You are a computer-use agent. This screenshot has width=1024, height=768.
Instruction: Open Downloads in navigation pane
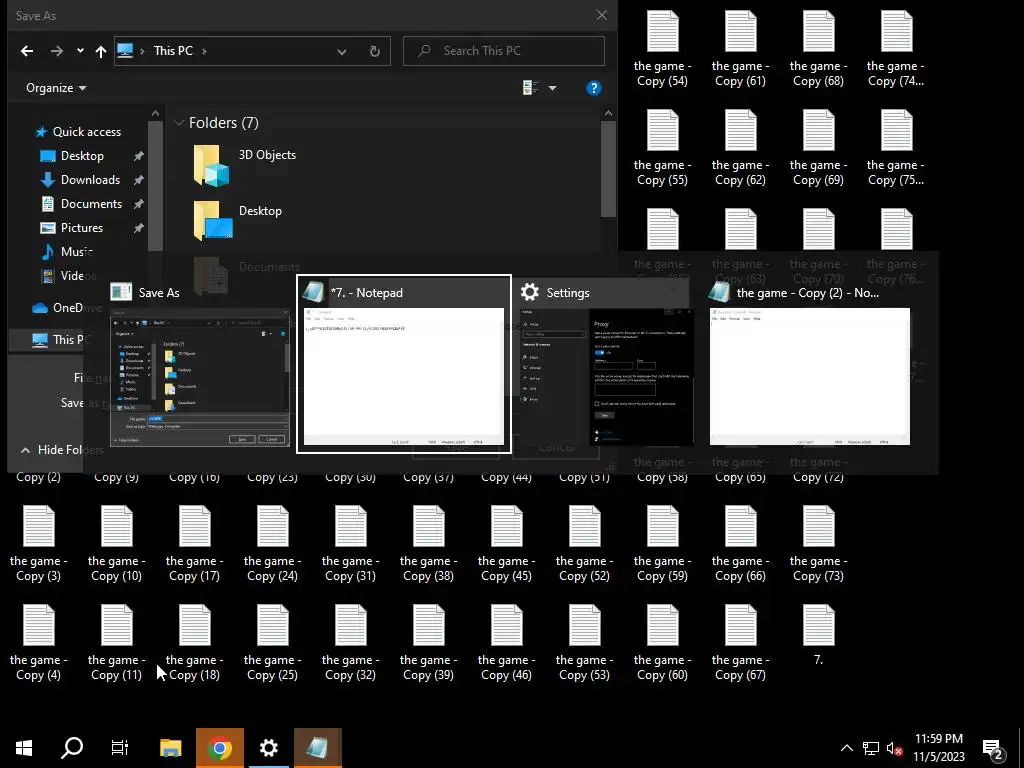[x=81, y=180]
